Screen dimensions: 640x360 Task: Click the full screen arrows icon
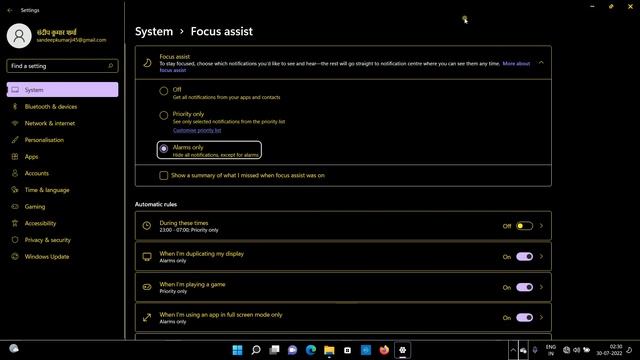[147, 318]
